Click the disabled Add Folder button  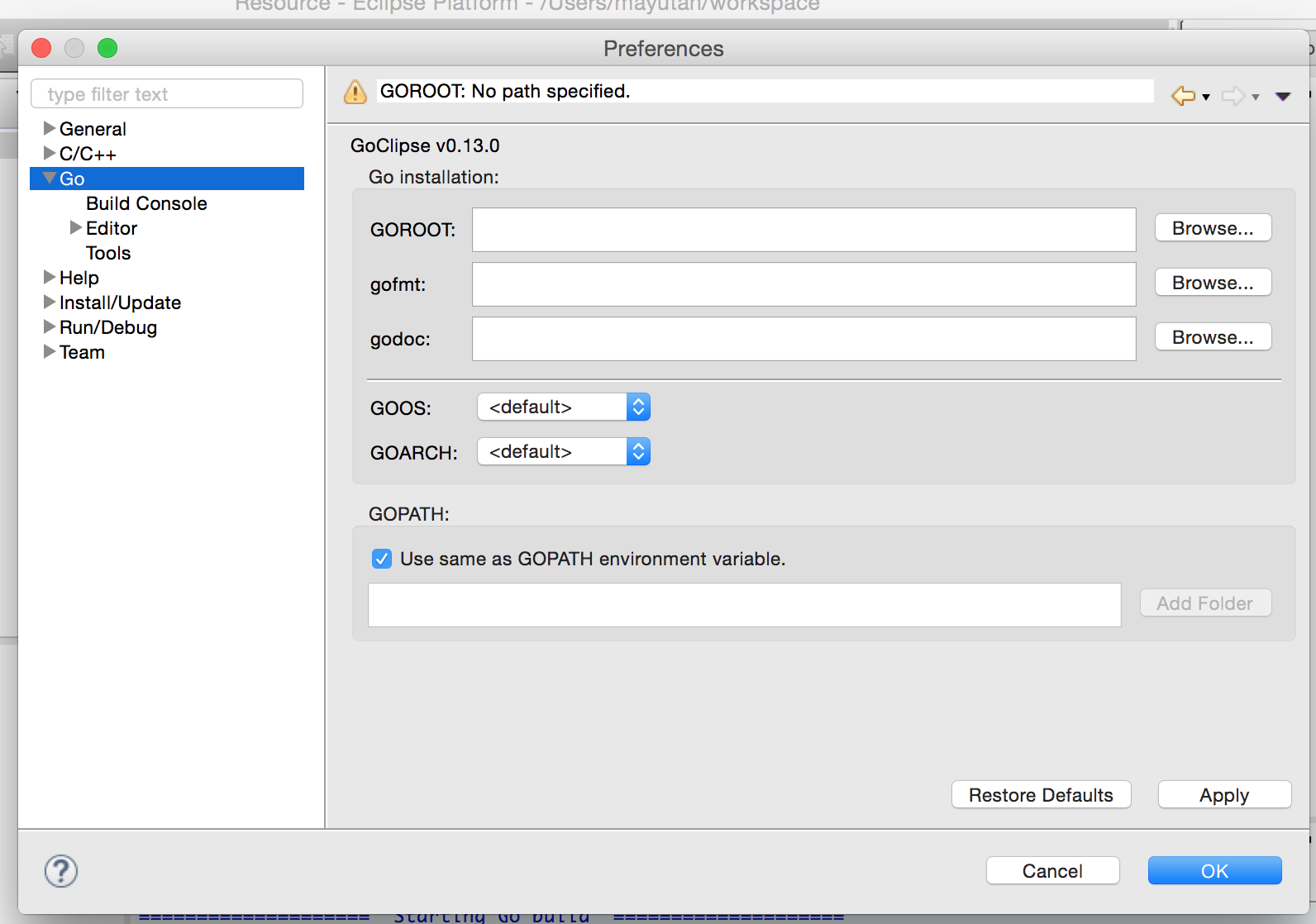(x=1205, y=603)
